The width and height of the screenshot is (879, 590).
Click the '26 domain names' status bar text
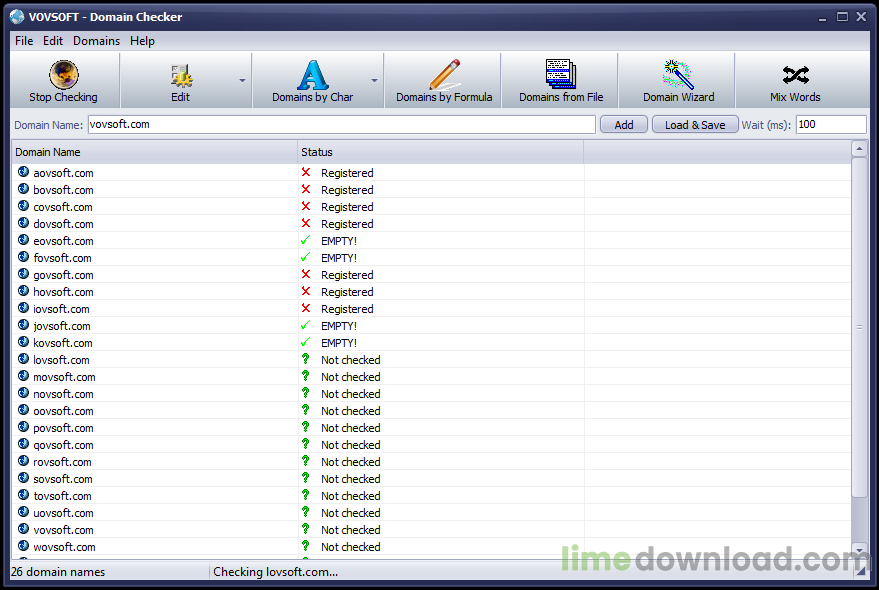pos(58,572)
